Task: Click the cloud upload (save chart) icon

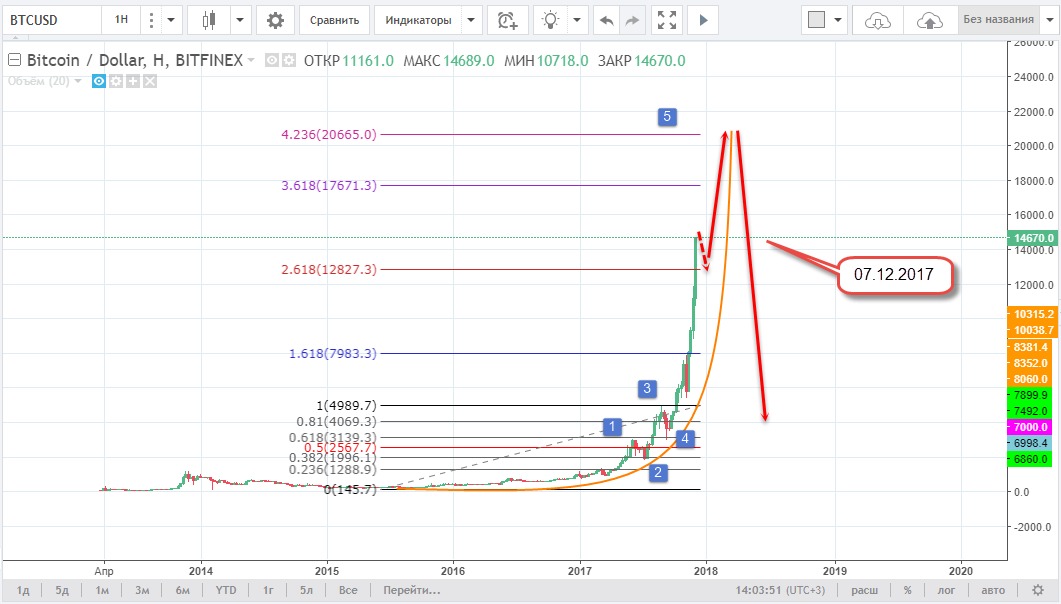Action: (x=929, y=20)
